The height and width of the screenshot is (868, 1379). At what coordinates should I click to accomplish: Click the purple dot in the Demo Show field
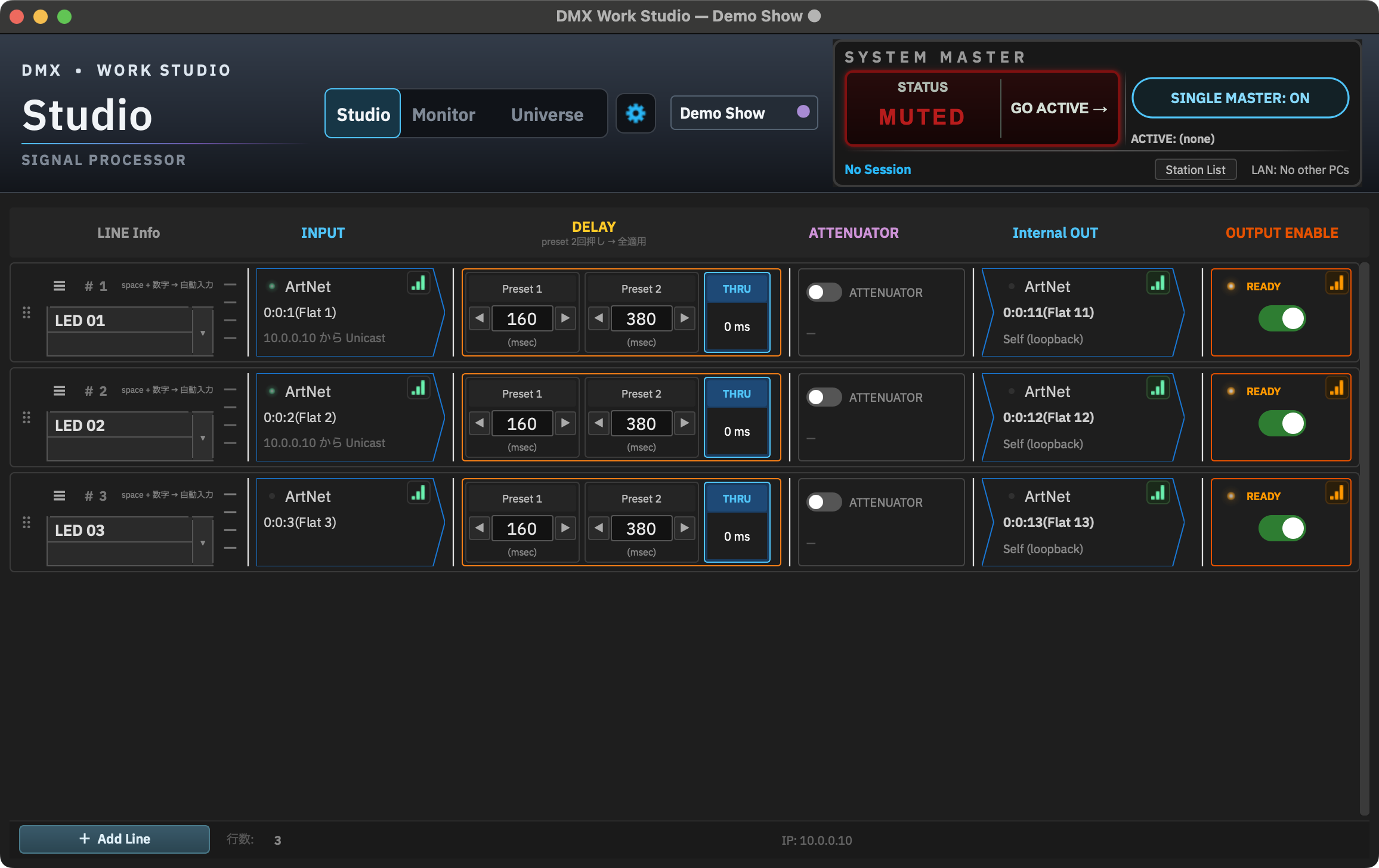coord(803,111)
